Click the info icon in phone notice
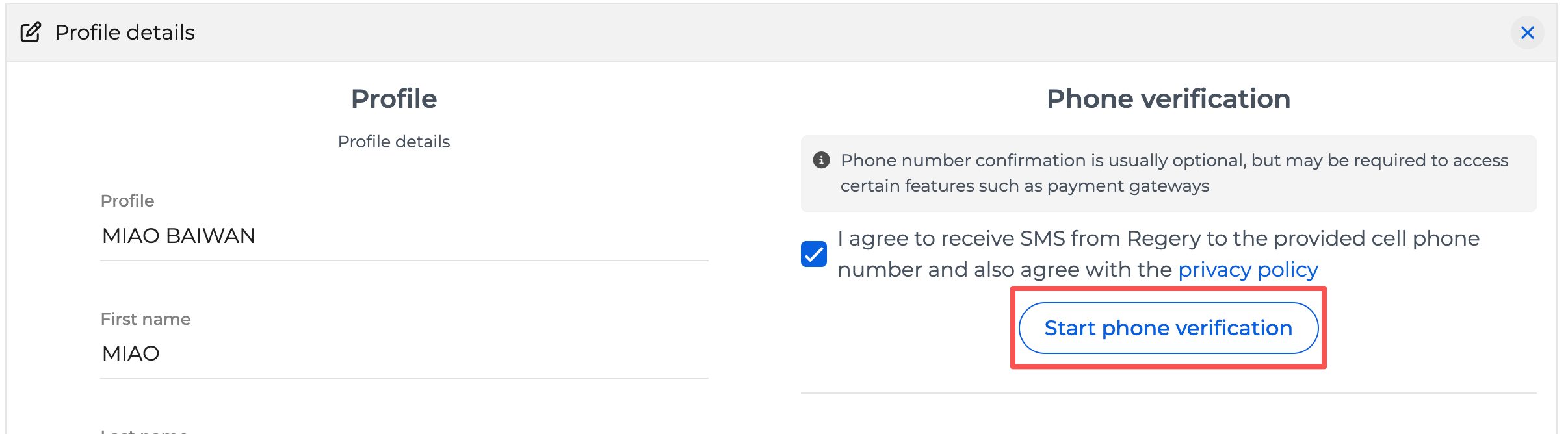 tap(821, 160)
